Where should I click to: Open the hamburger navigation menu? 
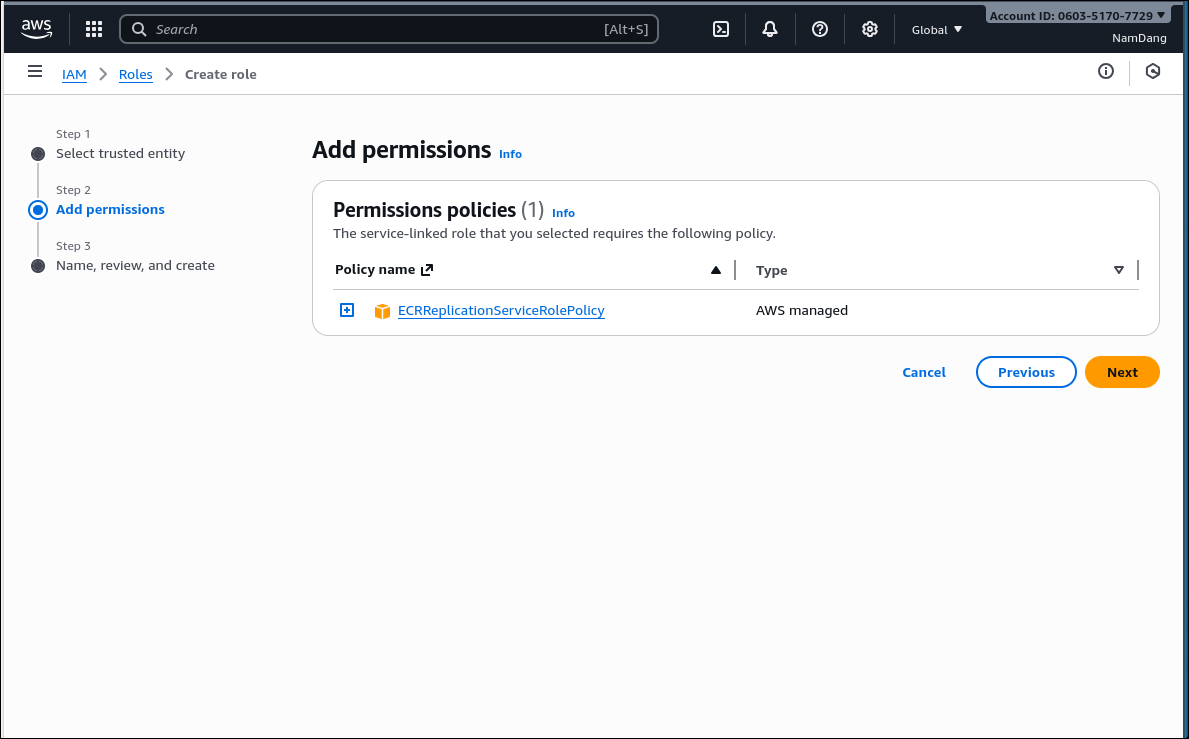pos(35,71)
